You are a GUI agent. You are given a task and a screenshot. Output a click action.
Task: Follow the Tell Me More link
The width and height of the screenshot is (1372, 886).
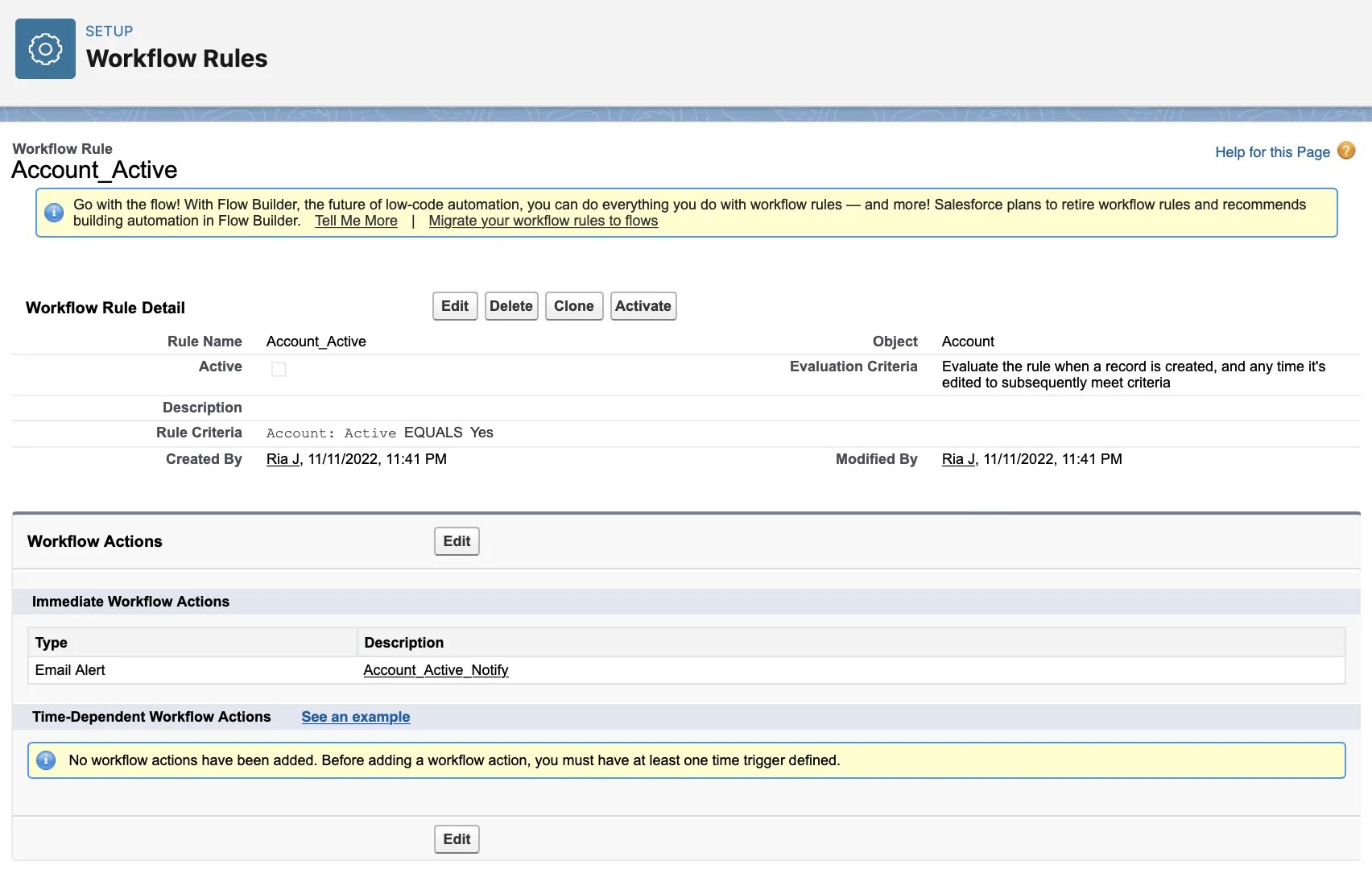(356, 221)
